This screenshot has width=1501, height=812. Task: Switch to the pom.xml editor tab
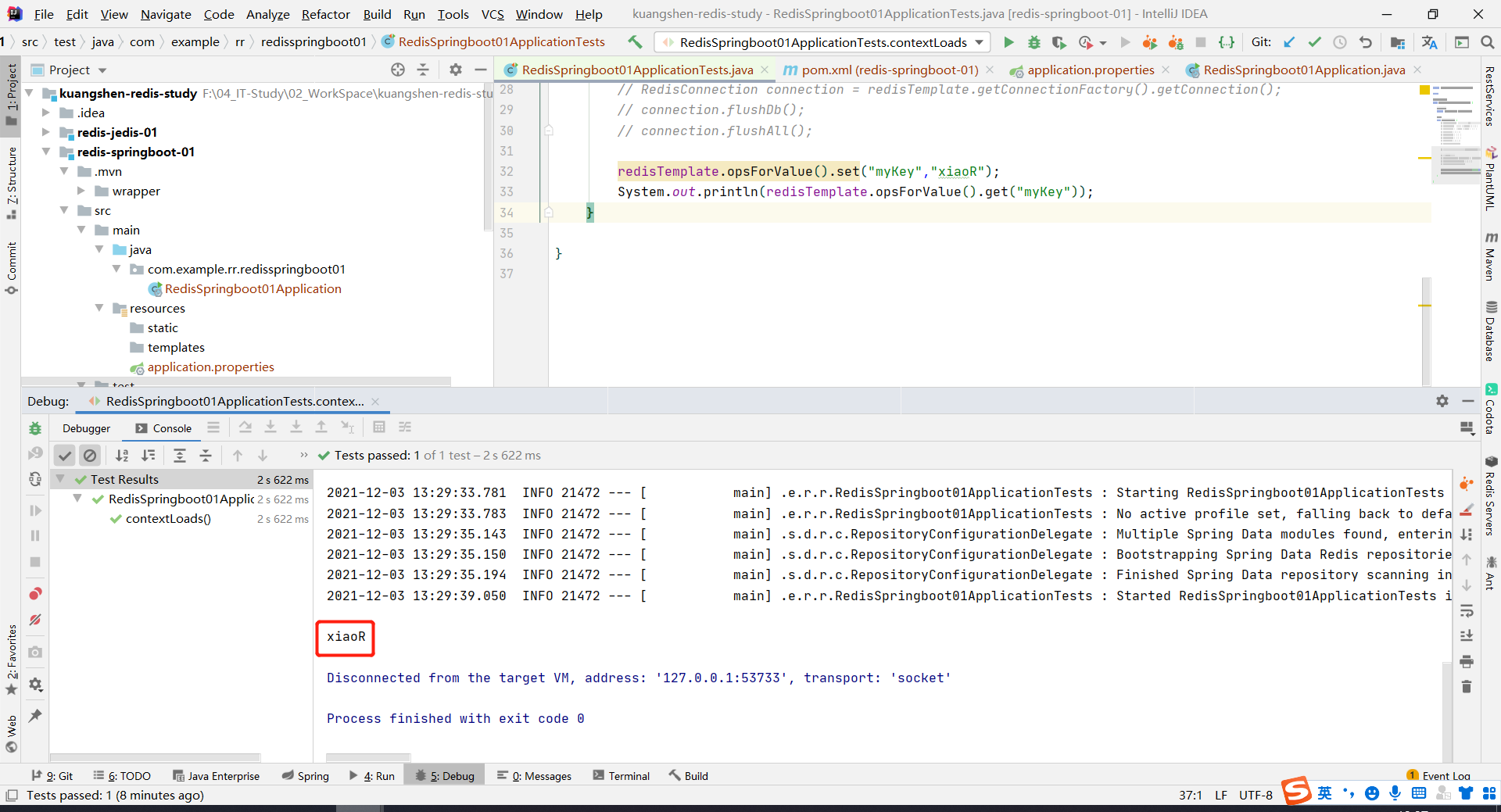[889, 70]
